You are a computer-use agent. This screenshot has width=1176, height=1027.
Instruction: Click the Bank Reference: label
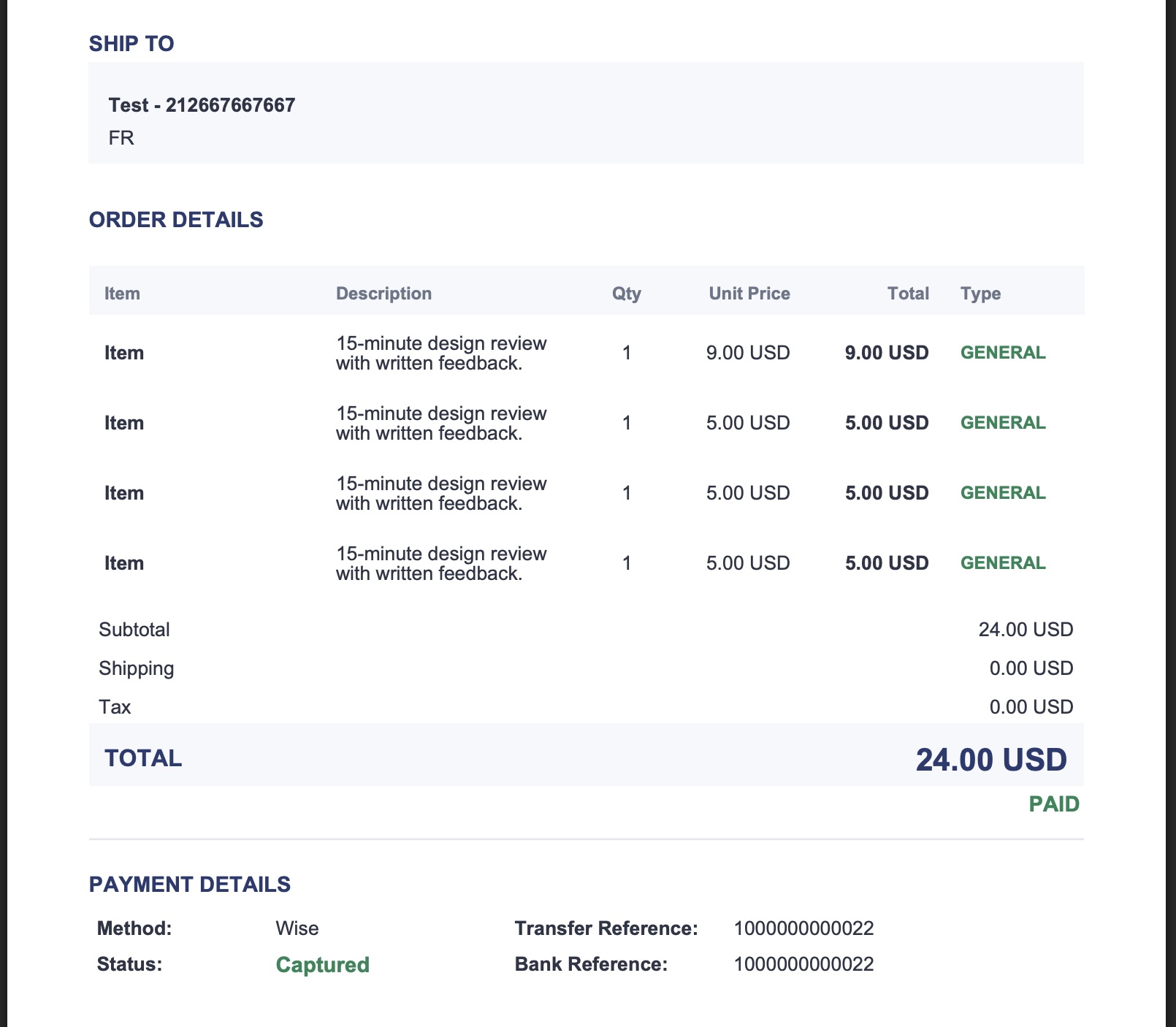[x=591, y=964]
